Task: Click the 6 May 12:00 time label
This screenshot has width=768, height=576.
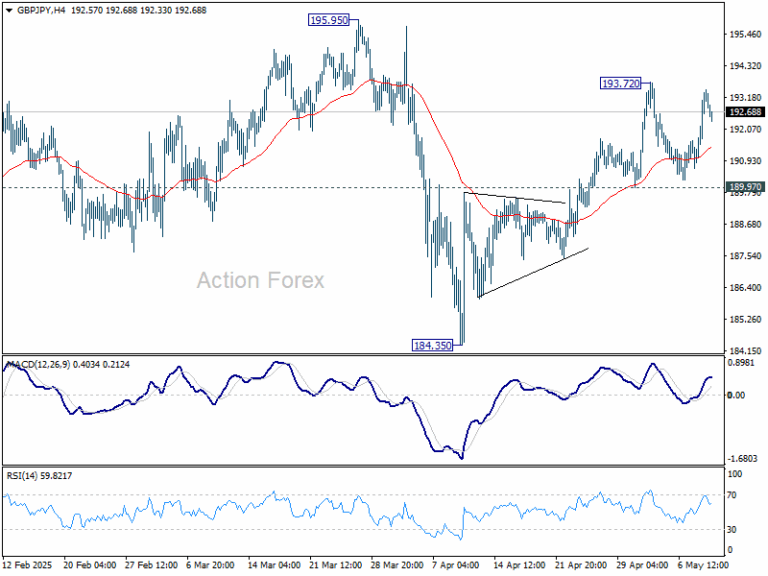Action: (702, 565)
